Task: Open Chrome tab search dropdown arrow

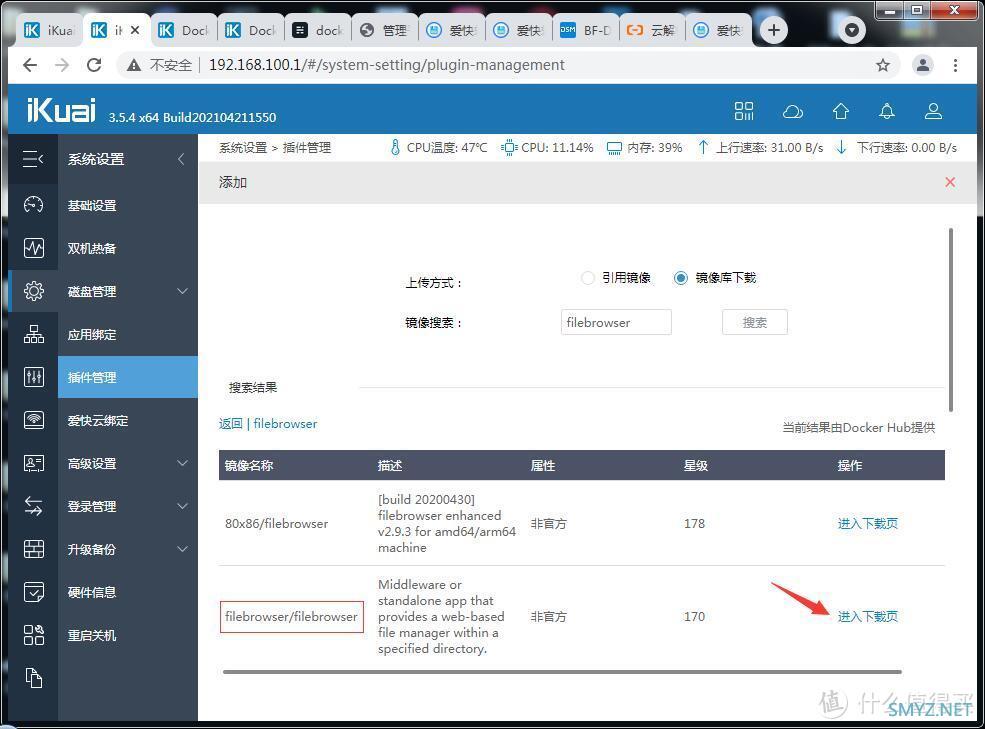Action: coord(852,30)
